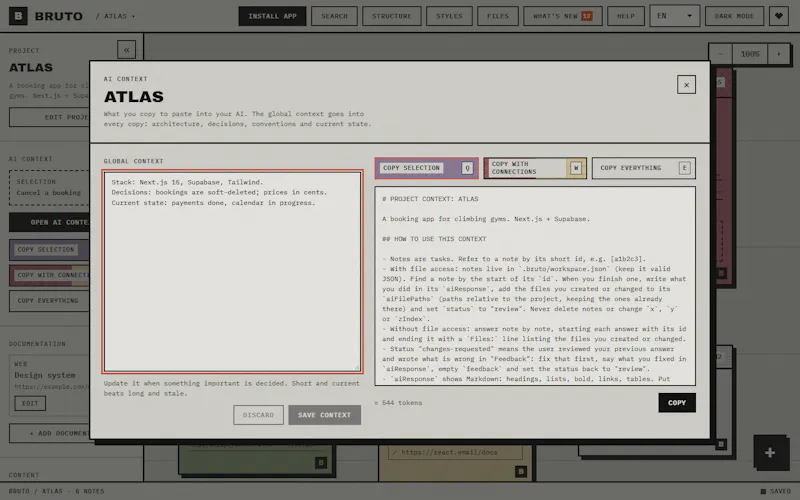The image size is (800, 500).
Task: Click sidebar Copy Selection button
Action: pyautogui.click(x=49, y=249)
